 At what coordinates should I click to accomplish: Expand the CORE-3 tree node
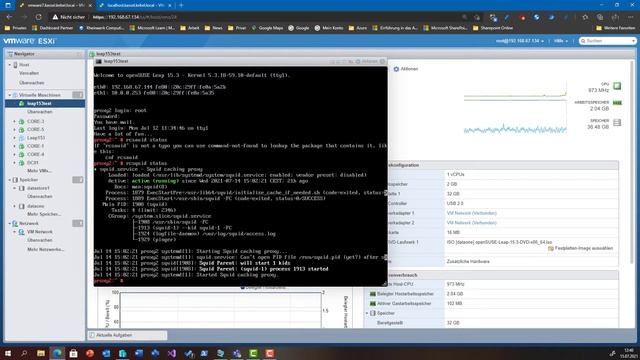[15, 121]
